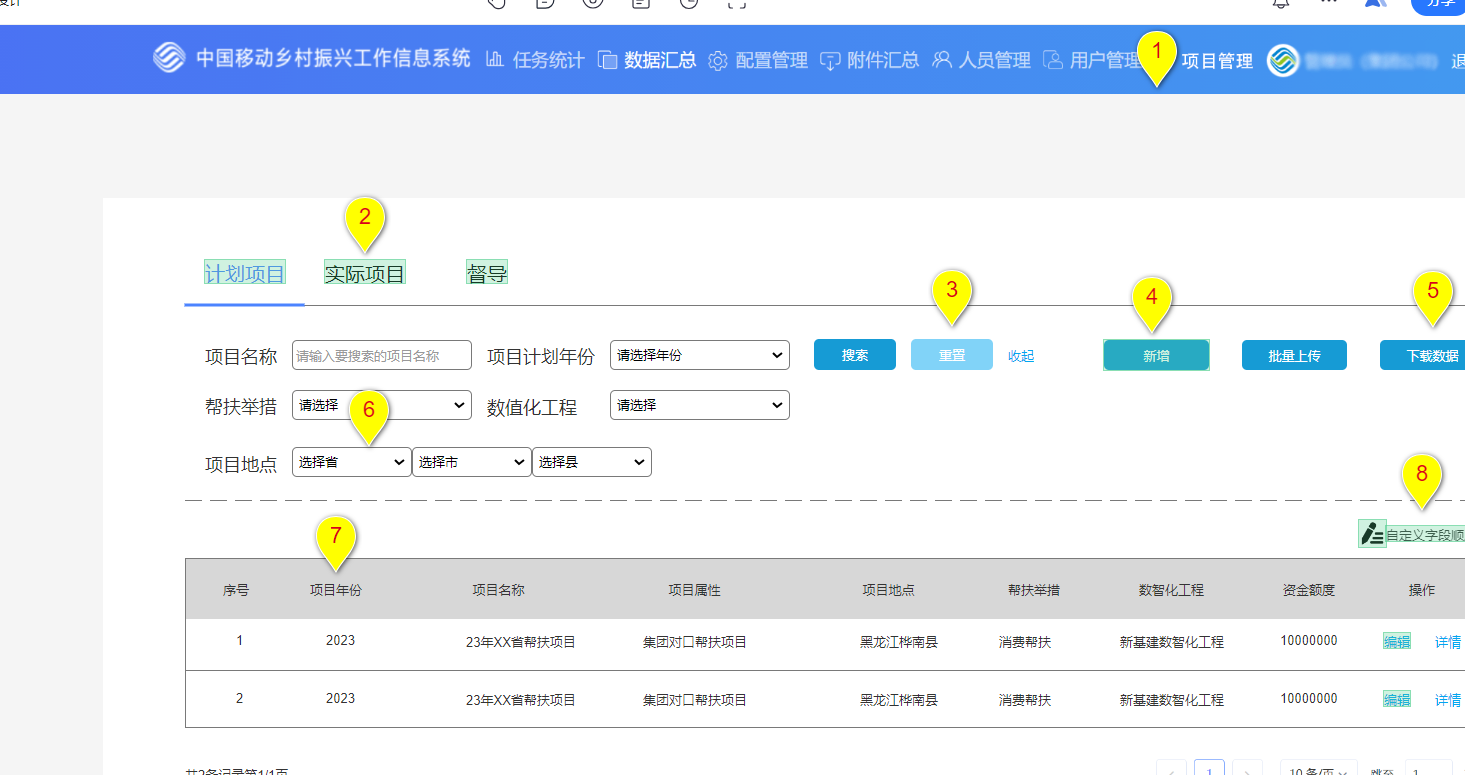Image resolution: width=1465 pixels, height=775 pixels.
Task: Click 集团对口帮扶项目 in row 1
Action: pyautogui.click(x=695, y=642)
